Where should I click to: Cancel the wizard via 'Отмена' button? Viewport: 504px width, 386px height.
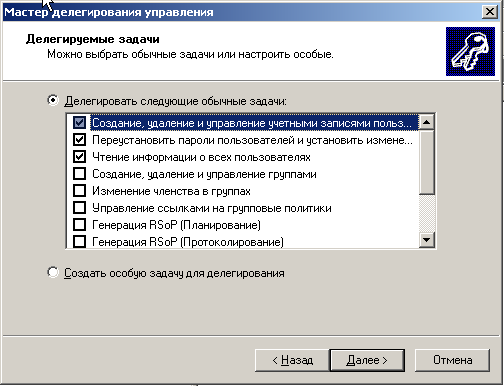452,360
